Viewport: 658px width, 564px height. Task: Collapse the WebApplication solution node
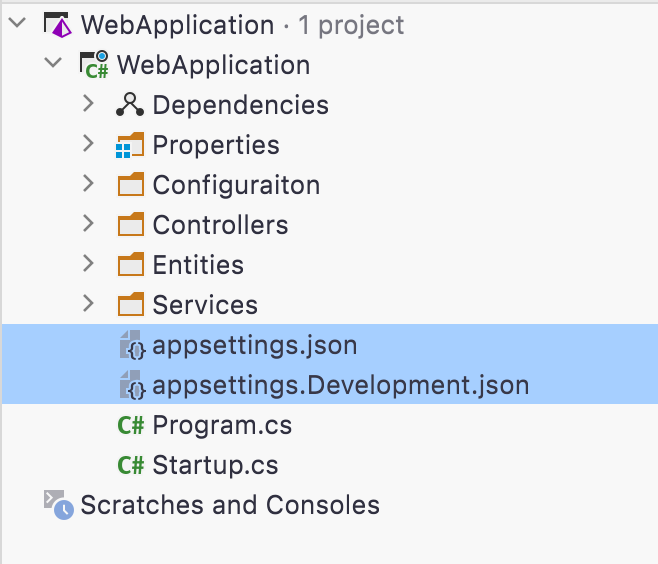[17, 25]
